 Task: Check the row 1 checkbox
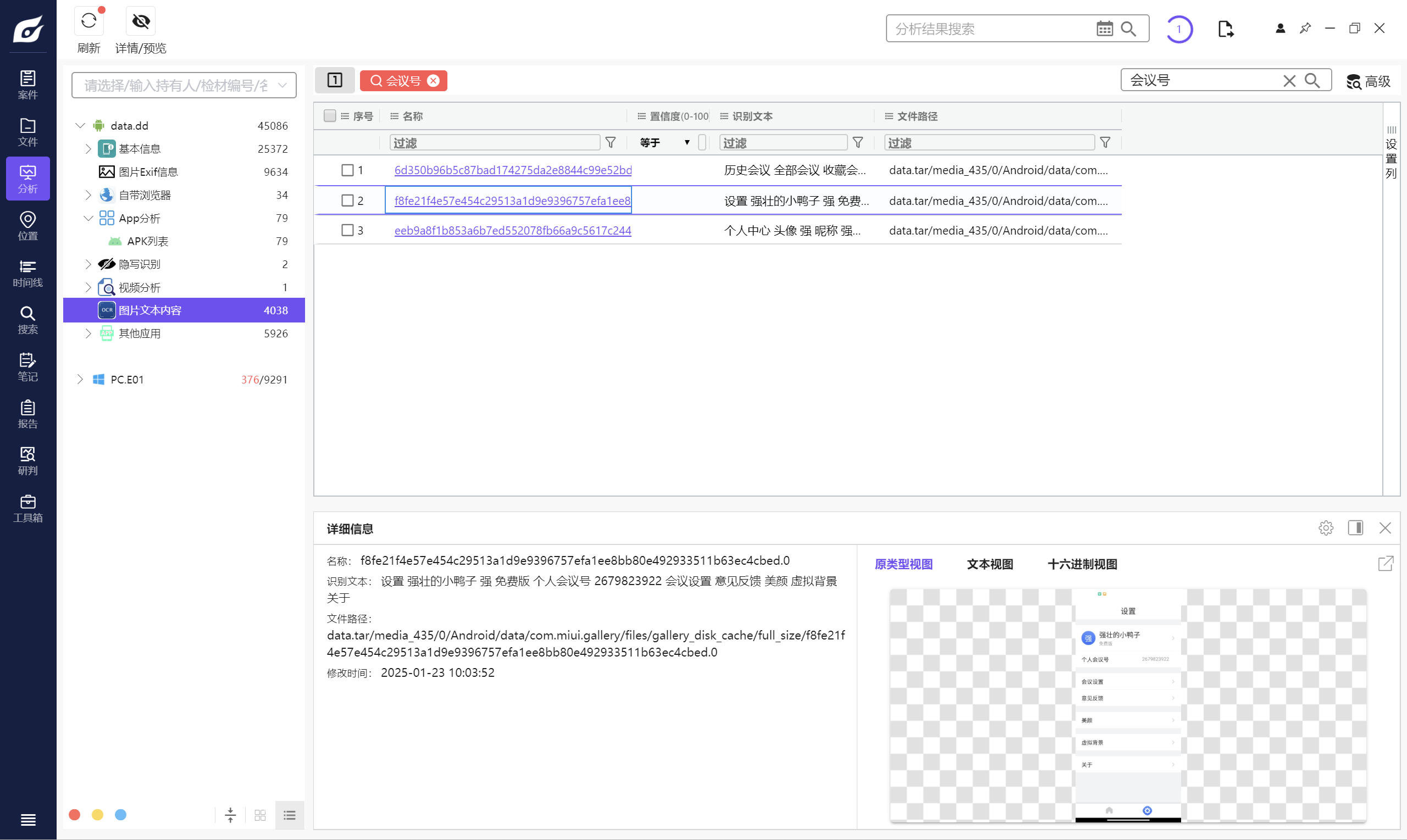(347, 170)
